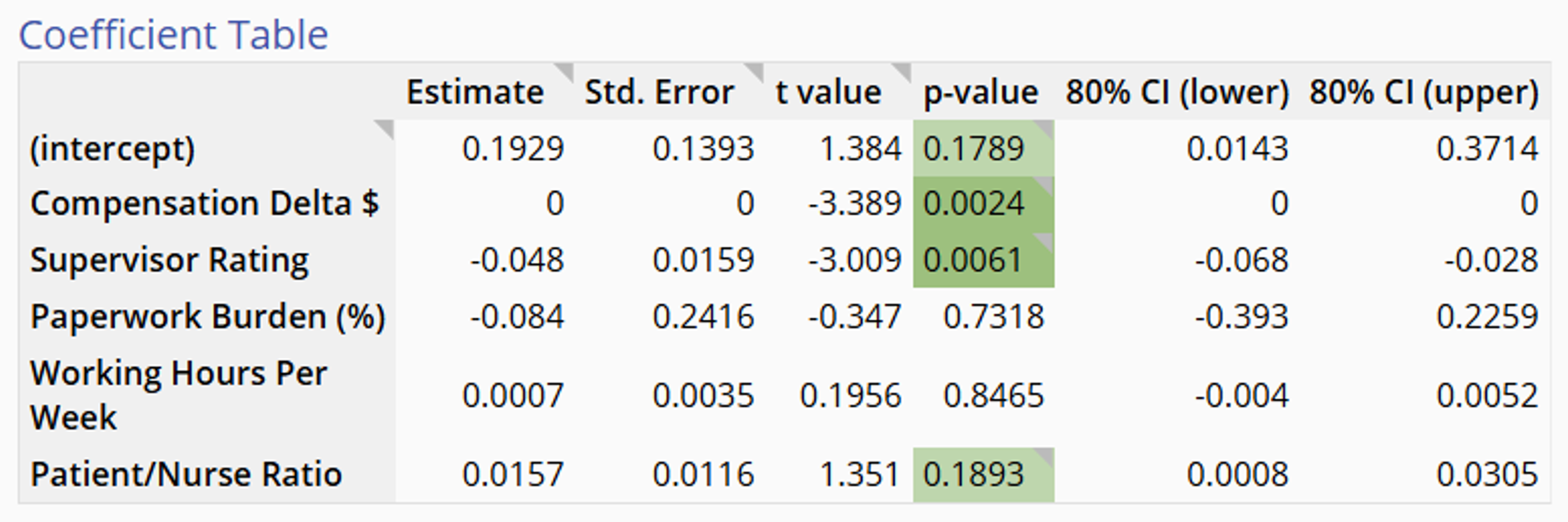The height and width of the screenshot is (522, 1568).
Task: Click the comment marker on (intercept) label
Action: (384, 130)
